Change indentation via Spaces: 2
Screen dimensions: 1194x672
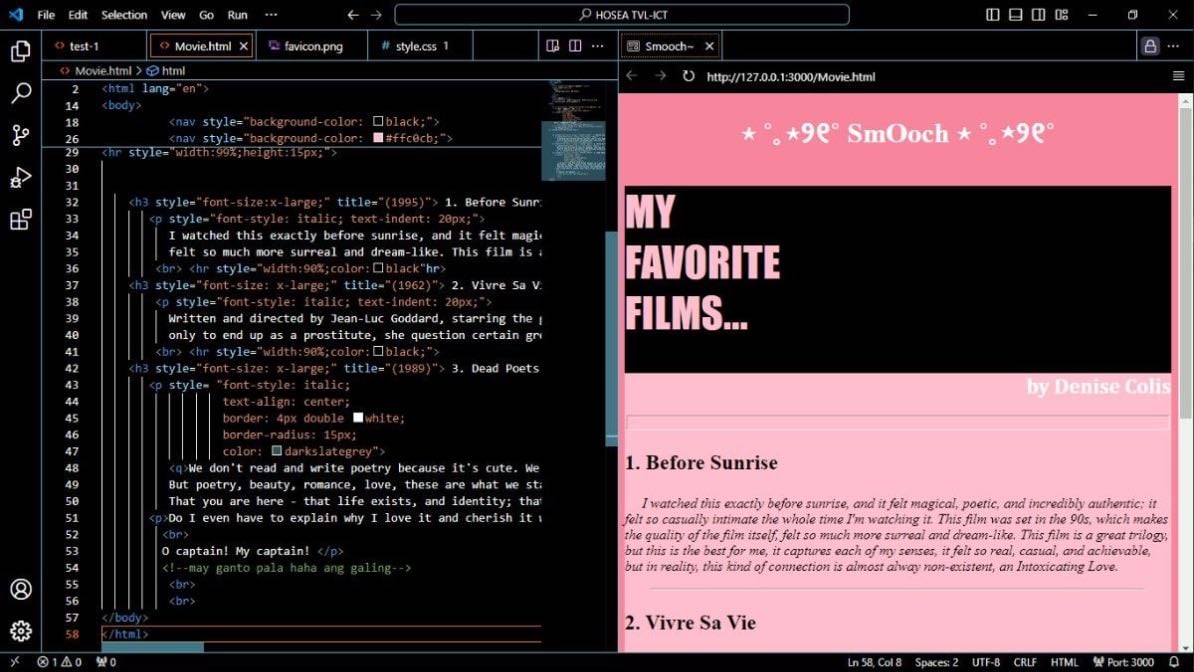[937, 662]
